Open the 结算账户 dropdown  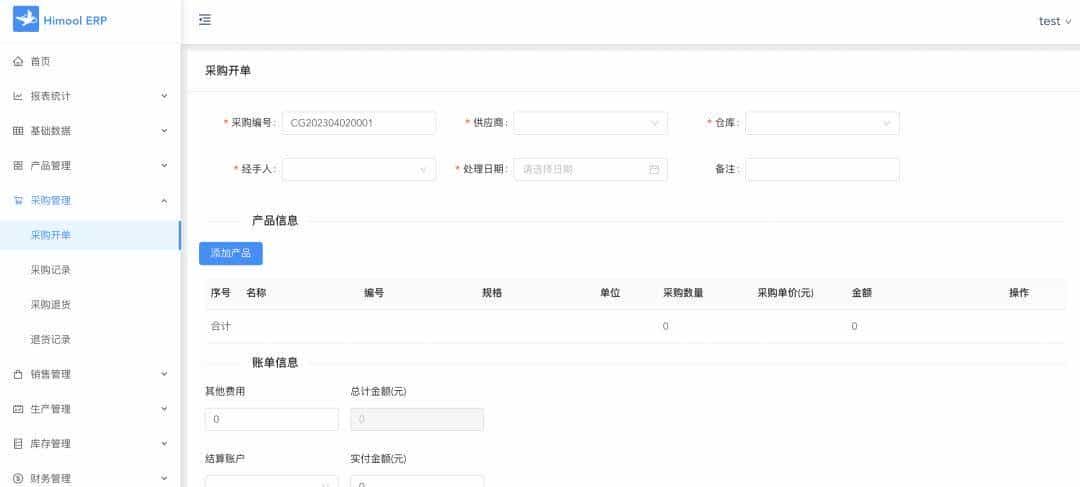271,481
